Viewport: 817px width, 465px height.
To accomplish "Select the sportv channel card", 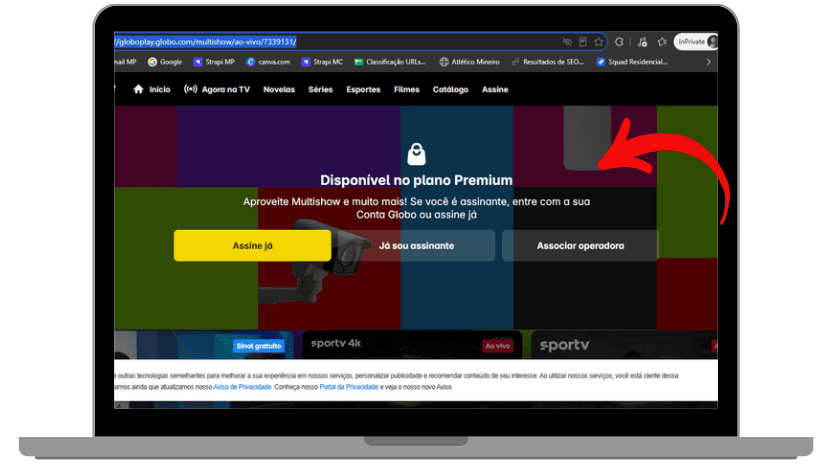I will (x=624, y=345).
